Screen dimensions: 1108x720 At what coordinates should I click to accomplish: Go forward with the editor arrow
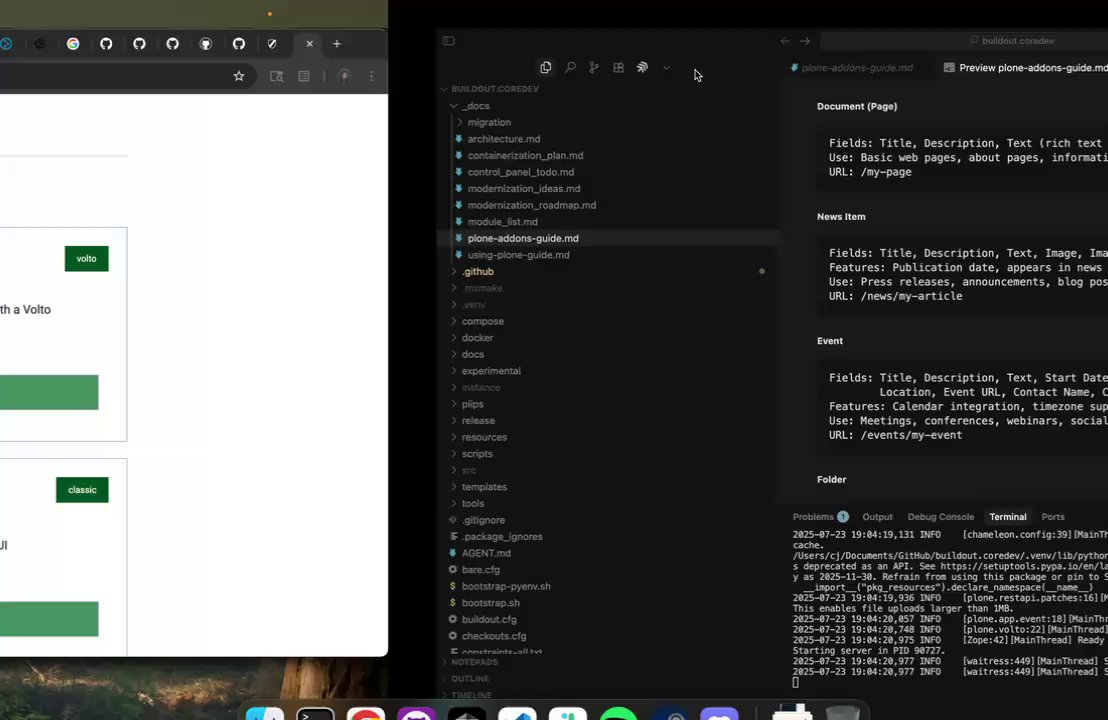805,41
